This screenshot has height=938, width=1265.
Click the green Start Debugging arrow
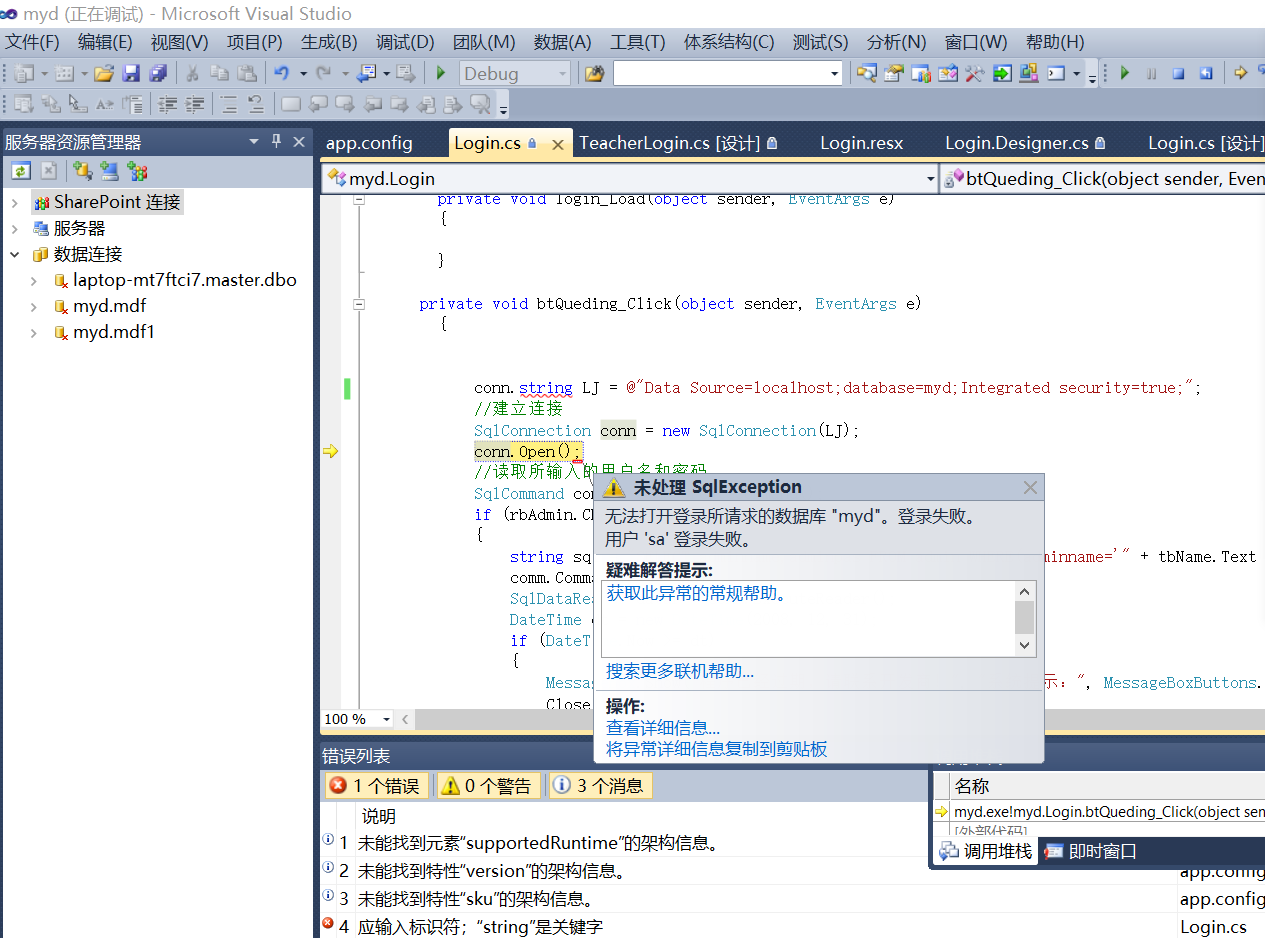[441, 73]
